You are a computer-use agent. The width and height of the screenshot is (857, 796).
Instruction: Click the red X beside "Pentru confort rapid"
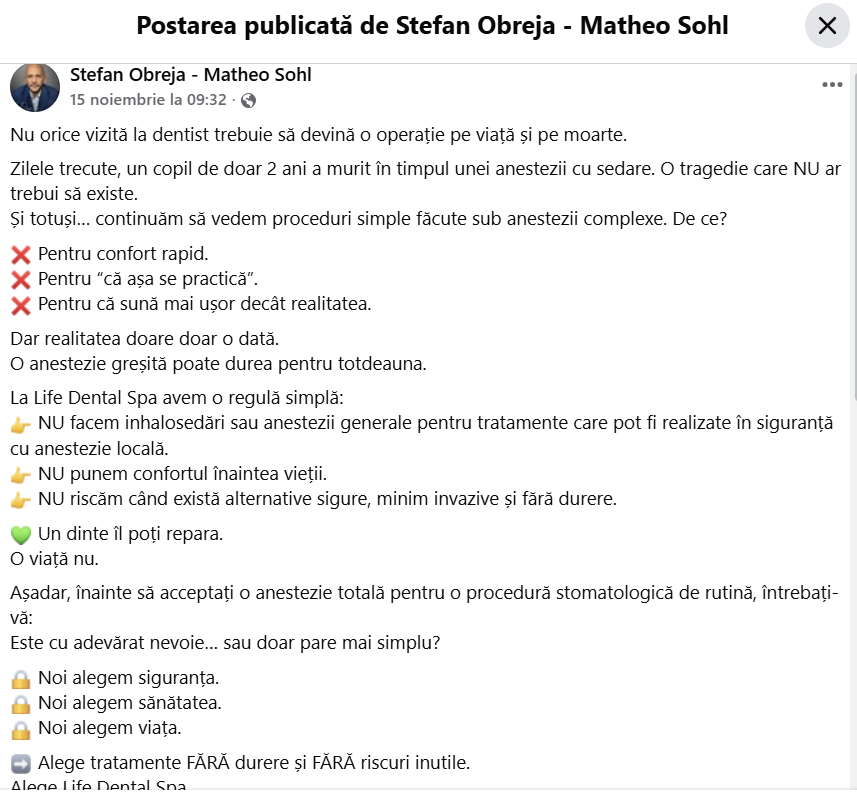click(x=21, y=254)
